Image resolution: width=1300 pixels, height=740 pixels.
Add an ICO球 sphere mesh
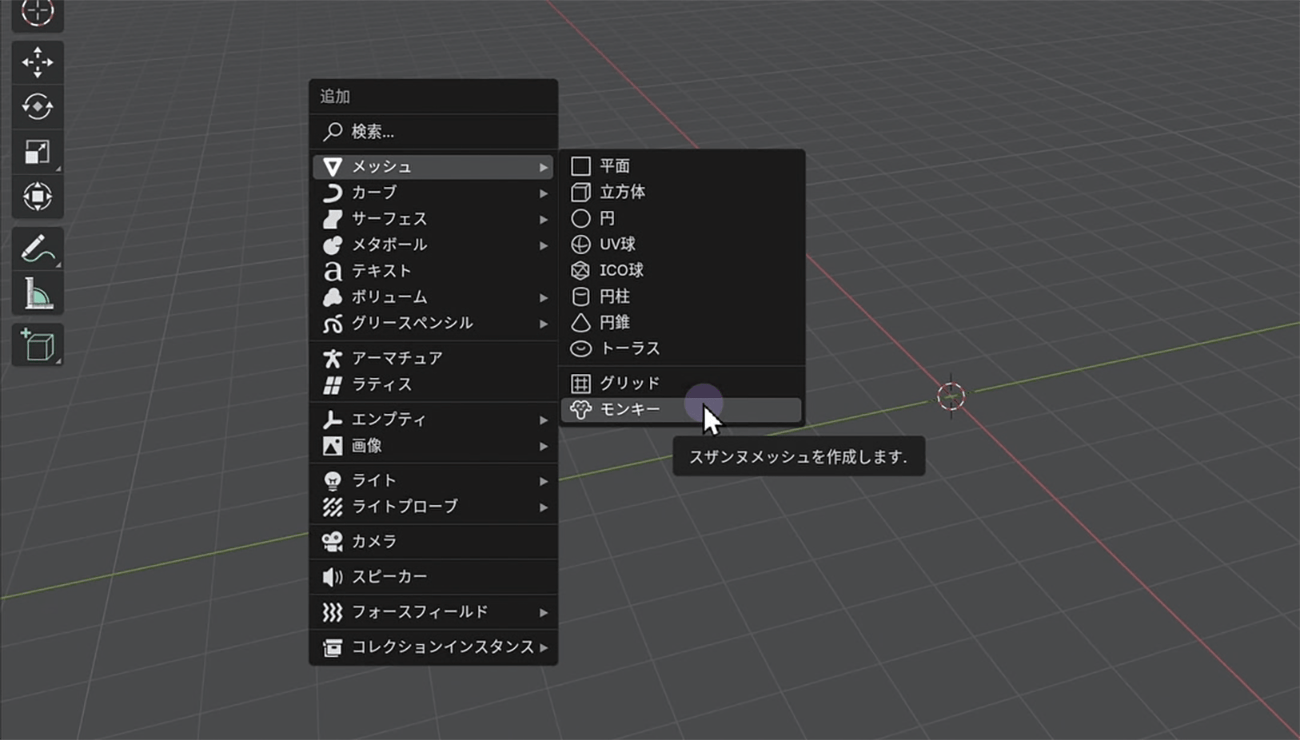(x=681, y=270)
